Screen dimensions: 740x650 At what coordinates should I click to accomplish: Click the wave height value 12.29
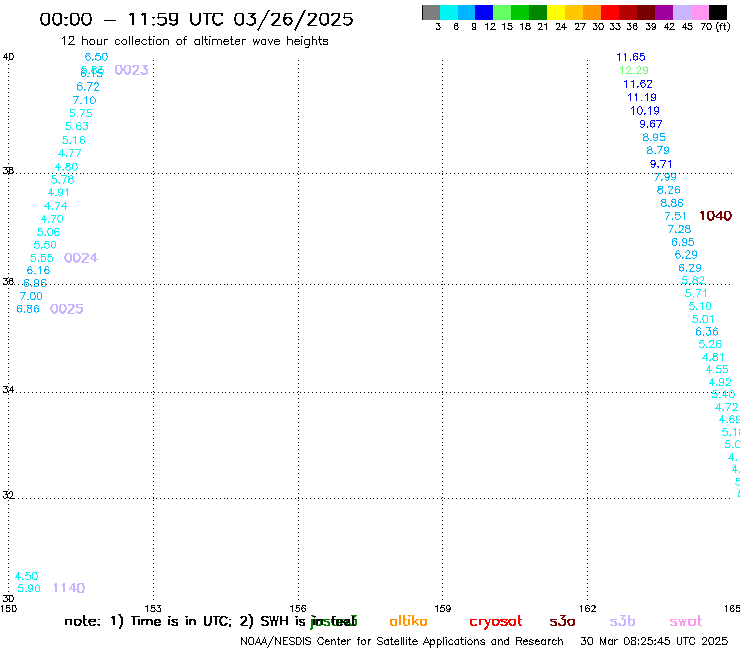[634, 70]
